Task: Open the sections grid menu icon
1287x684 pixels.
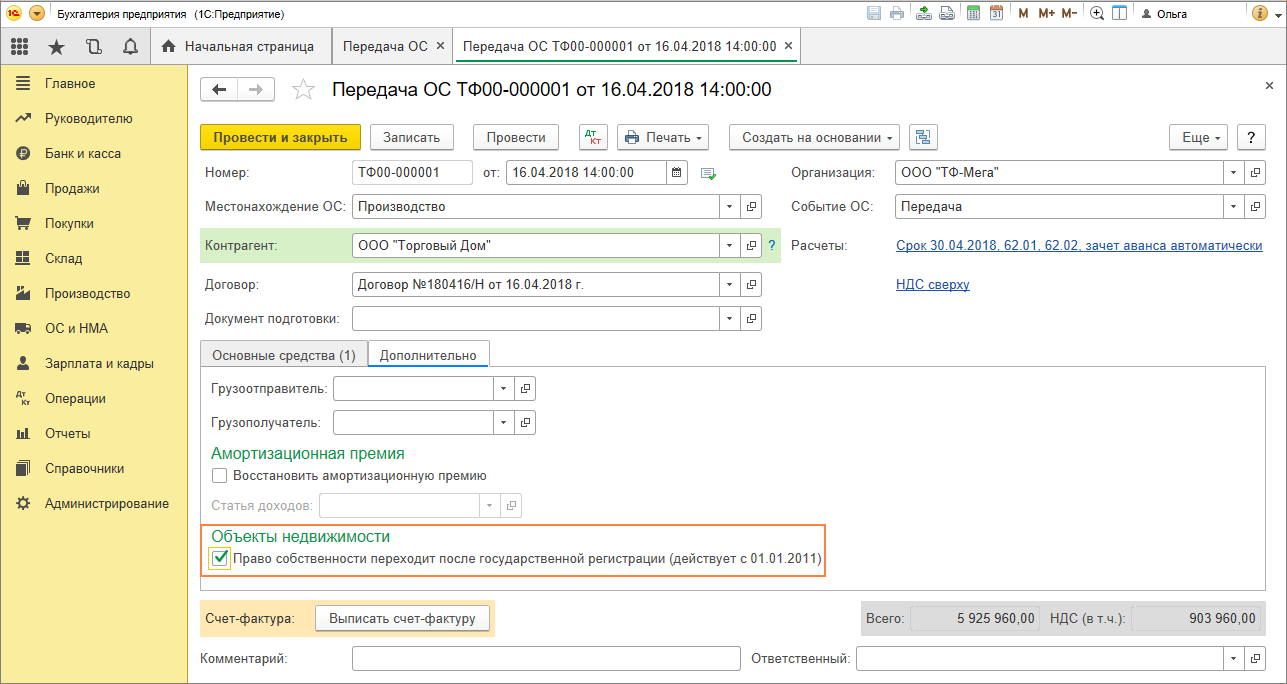Action: [x=19, y=47]
